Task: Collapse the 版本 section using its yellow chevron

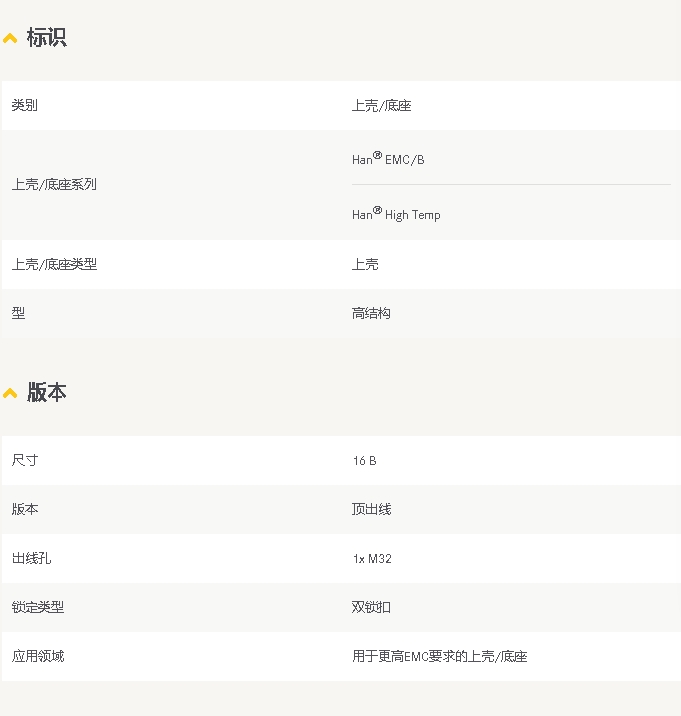Action: [x=11, y=393]
